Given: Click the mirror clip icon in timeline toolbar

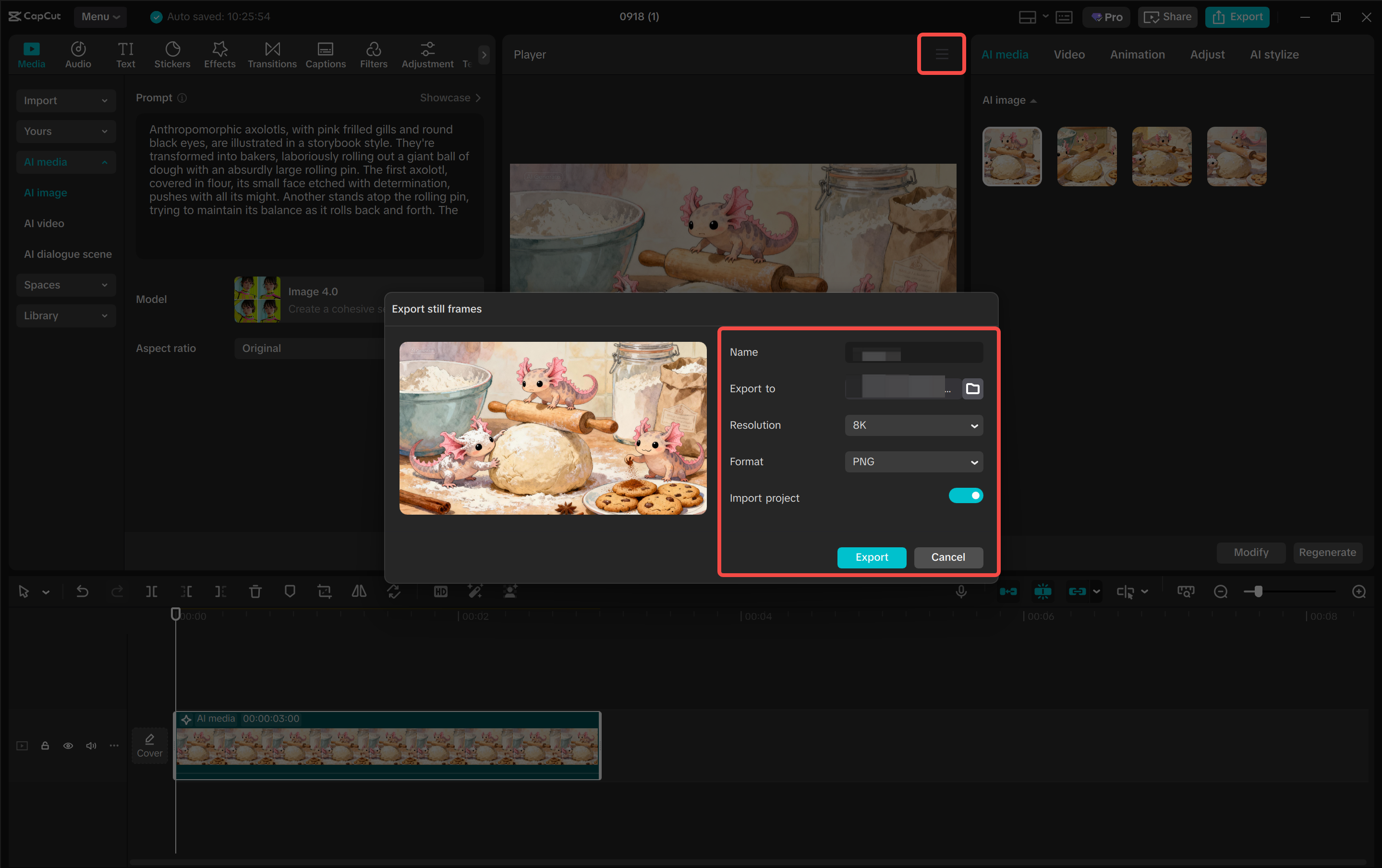Looking at the screenshot, I should click(x=359, y=591).
